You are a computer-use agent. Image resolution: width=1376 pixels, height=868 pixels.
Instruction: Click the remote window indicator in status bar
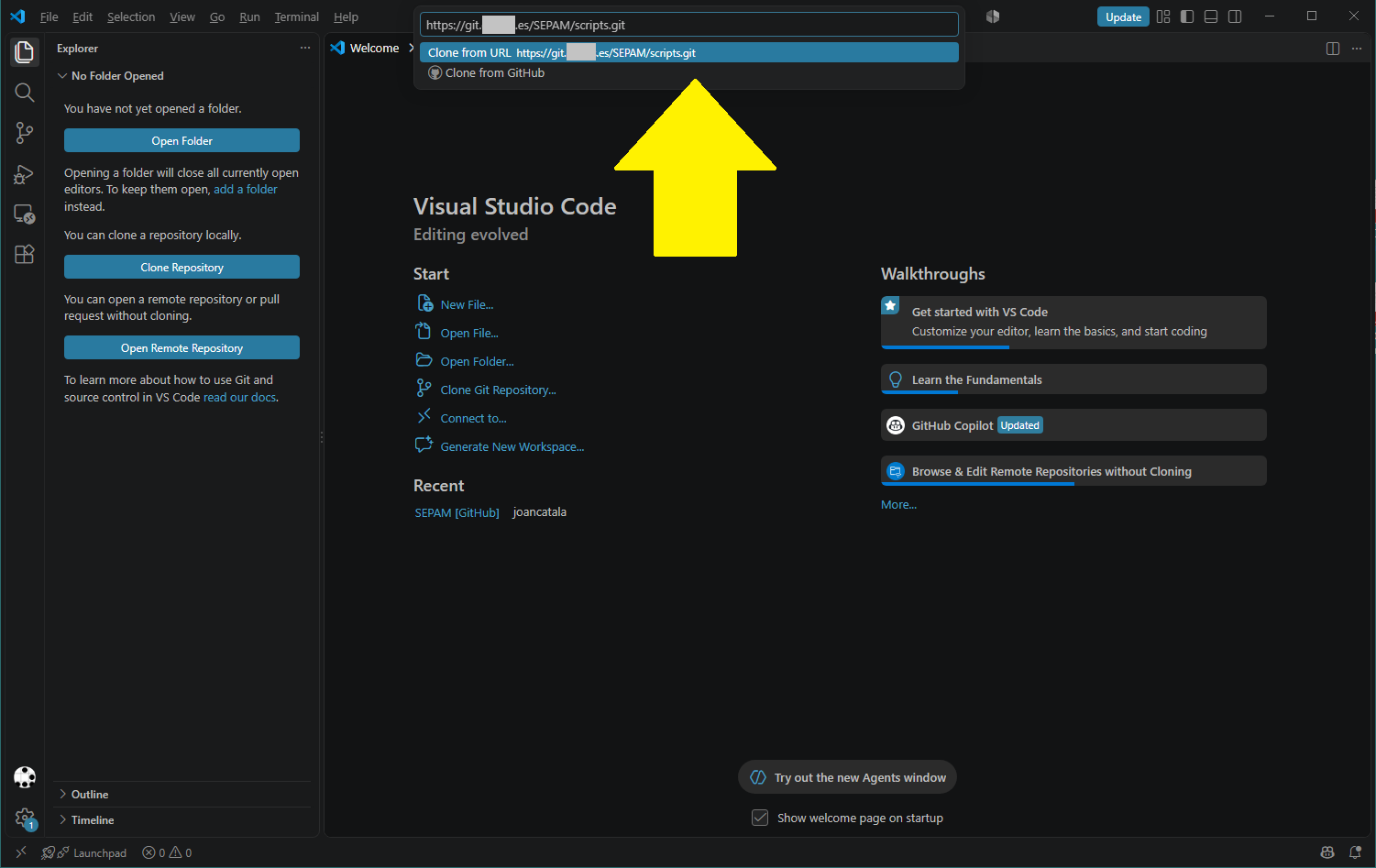click(x=21, y=852)
